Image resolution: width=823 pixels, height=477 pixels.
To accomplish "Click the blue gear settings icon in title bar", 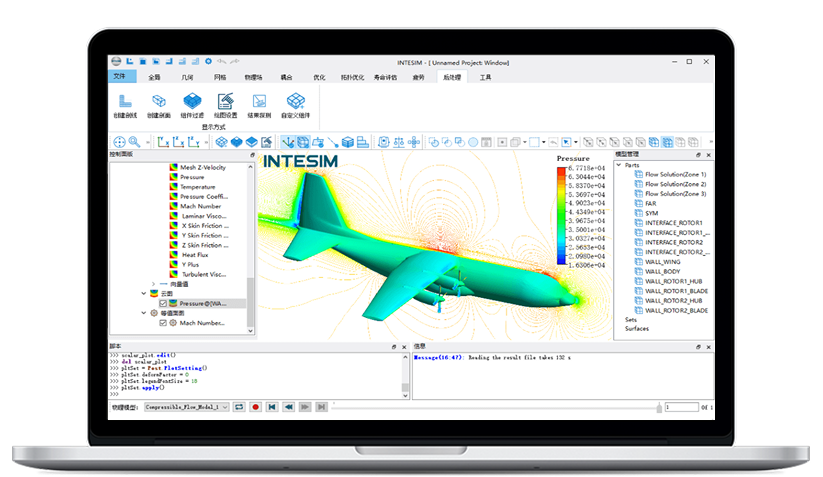I will click(x=208, y=61).
